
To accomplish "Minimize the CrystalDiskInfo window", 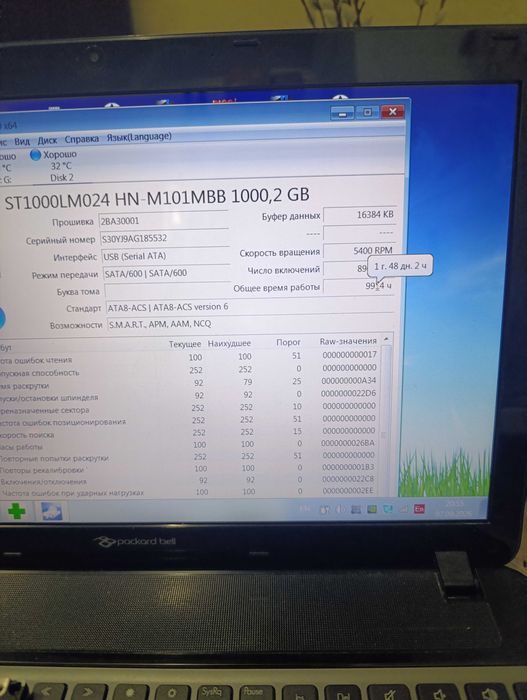I will tap(342, 113).
